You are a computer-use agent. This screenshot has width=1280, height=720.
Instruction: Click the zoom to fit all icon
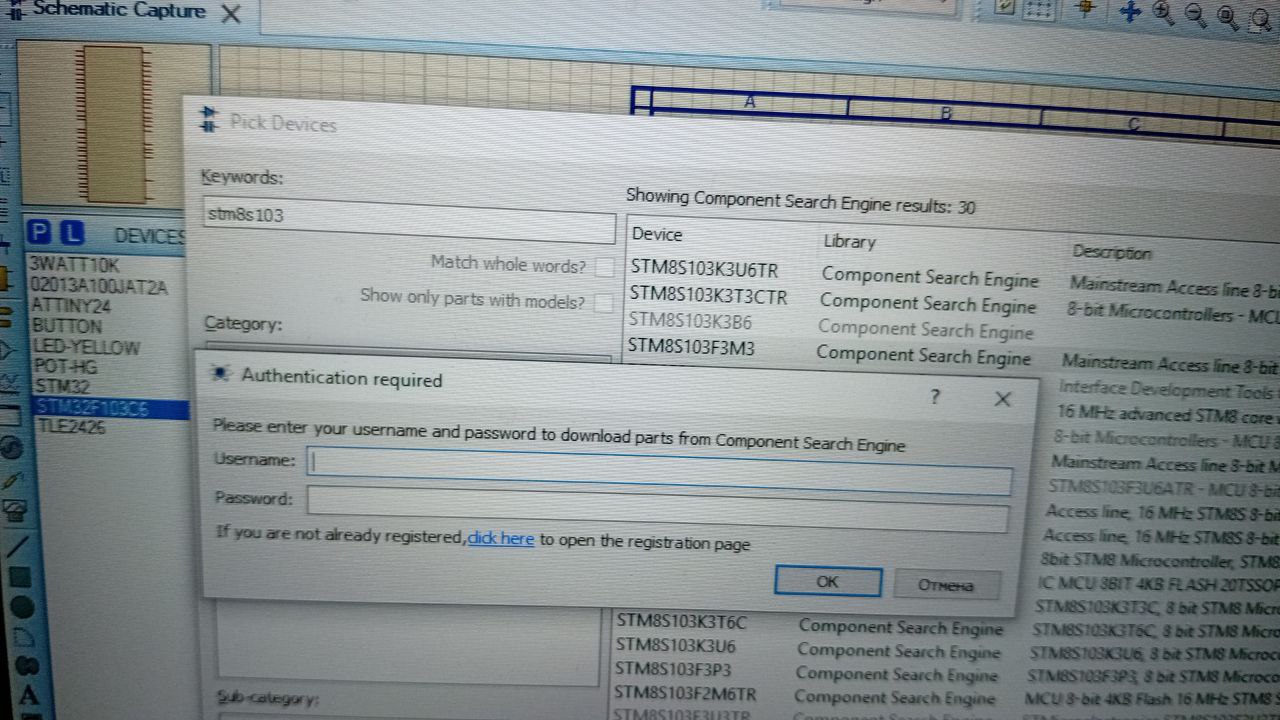(x=1228, y=17)
